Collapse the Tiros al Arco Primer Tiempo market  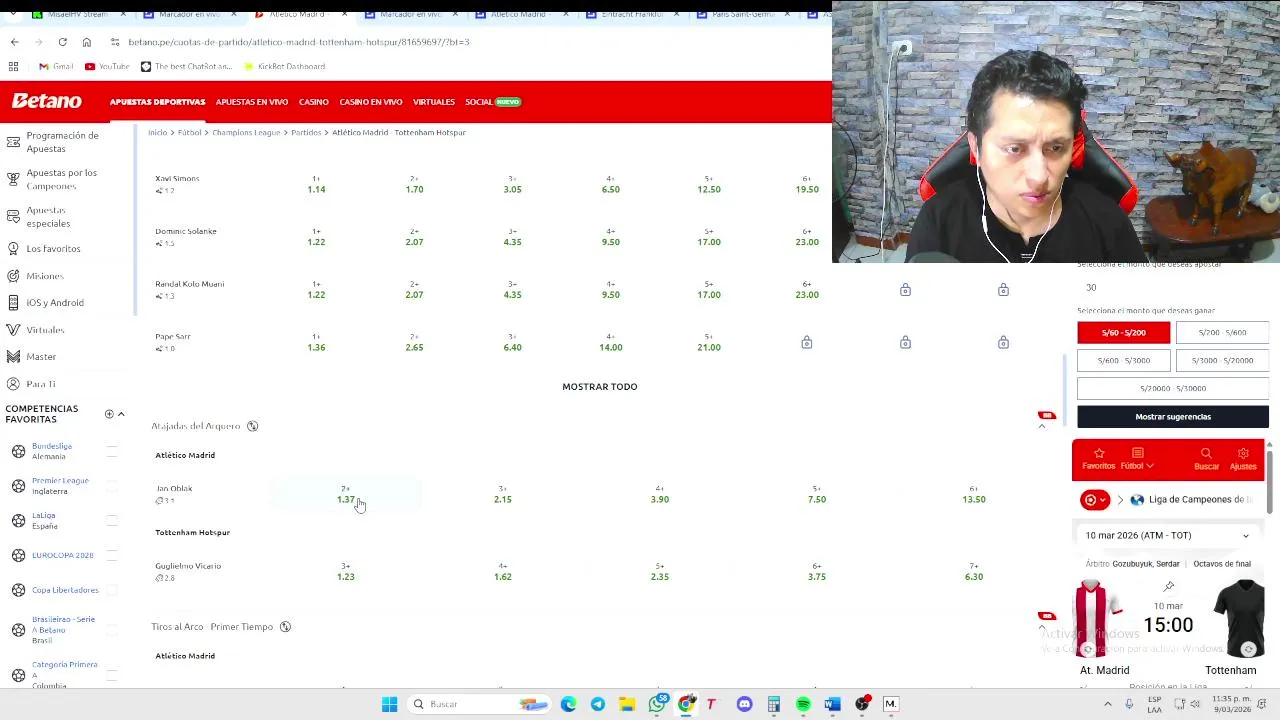pyautogui.click(x=1041, y=627)
